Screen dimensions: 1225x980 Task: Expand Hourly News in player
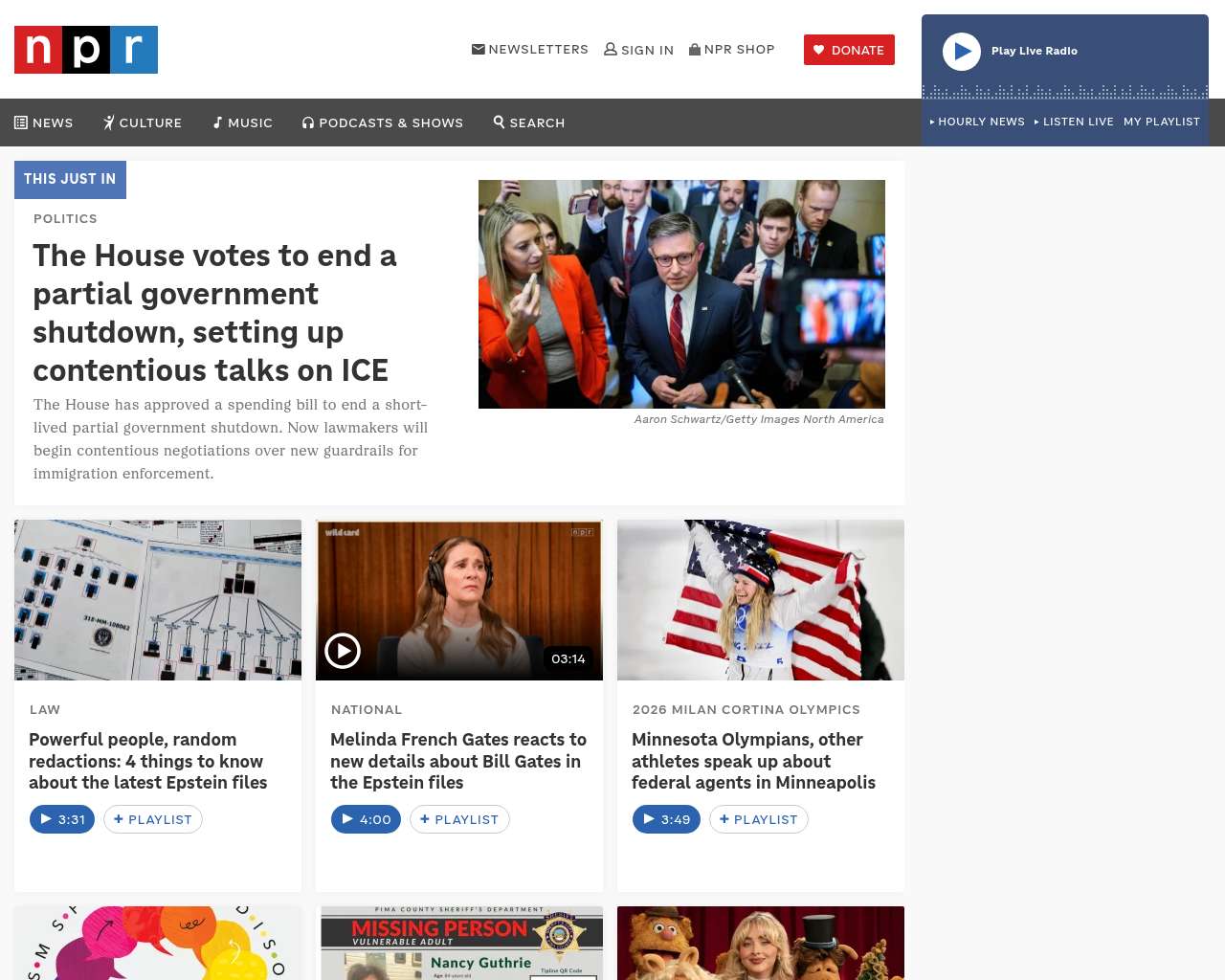(x=977, y=122)
